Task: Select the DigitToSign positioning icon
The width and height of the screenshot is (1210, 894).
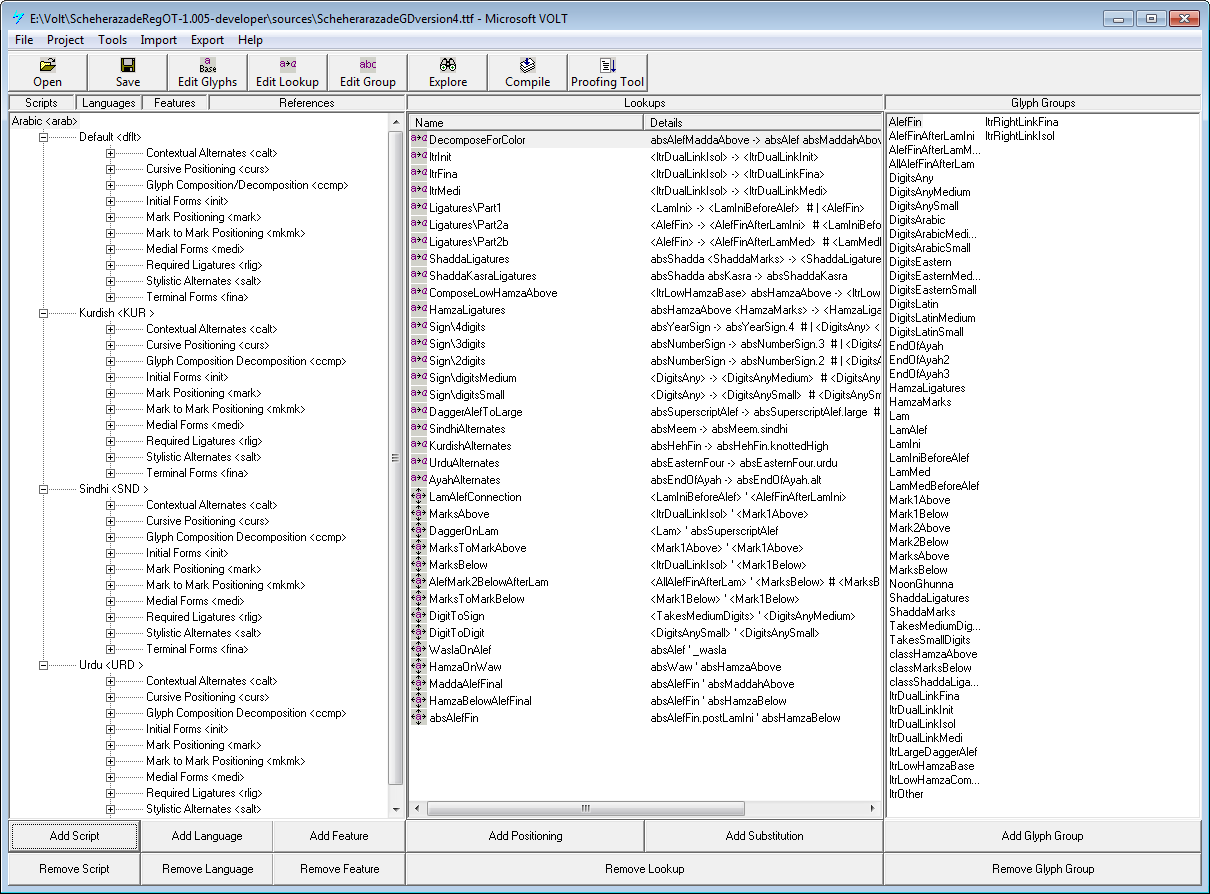Action: 418,615
